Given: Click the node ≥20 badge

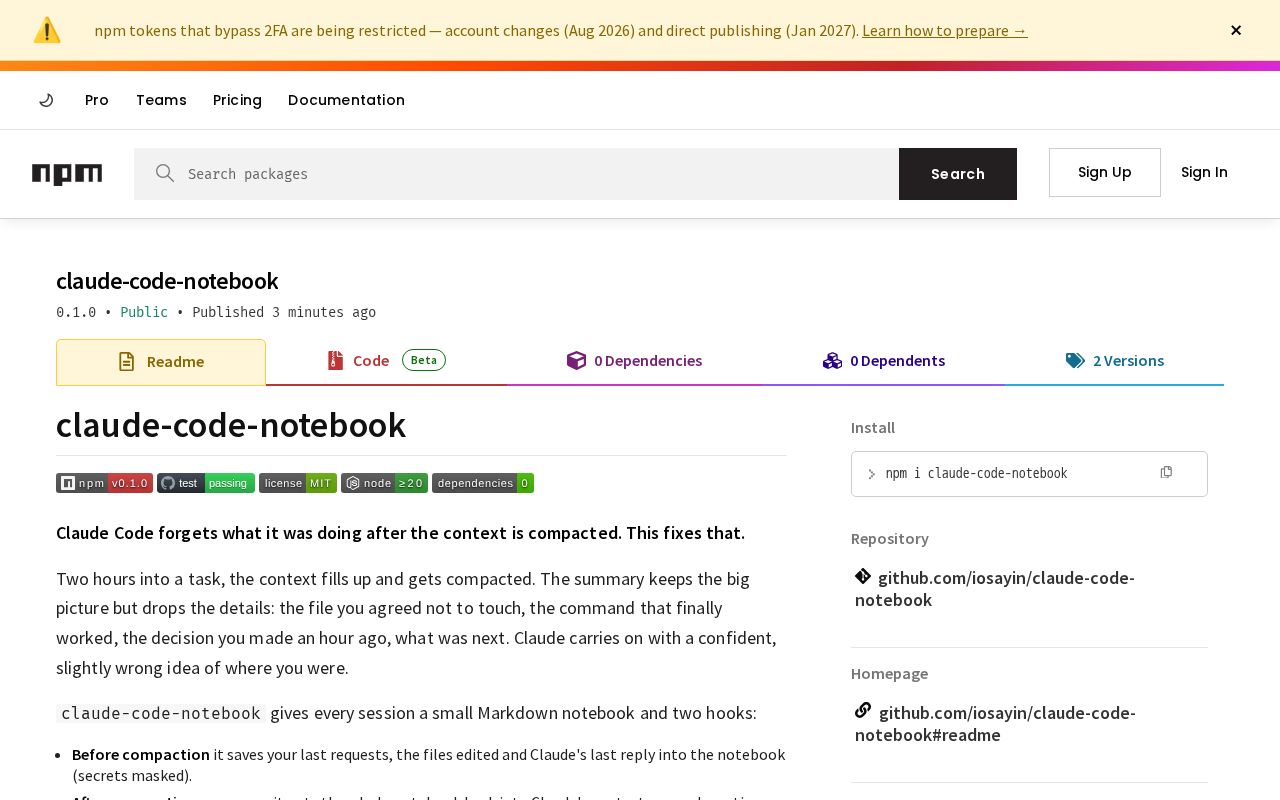Looking at the screenshot, I should tap(384, 483).
